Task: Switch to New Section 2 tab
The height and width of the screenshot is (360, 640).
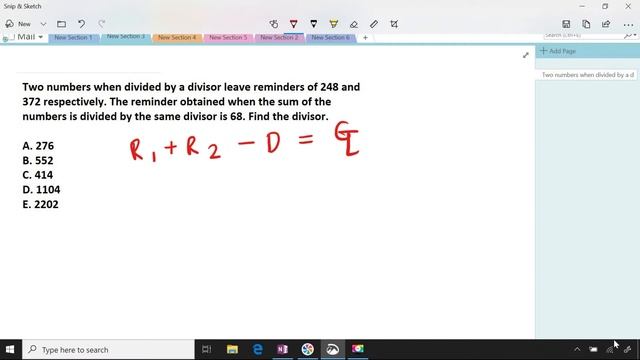Action: coord(279,38)
